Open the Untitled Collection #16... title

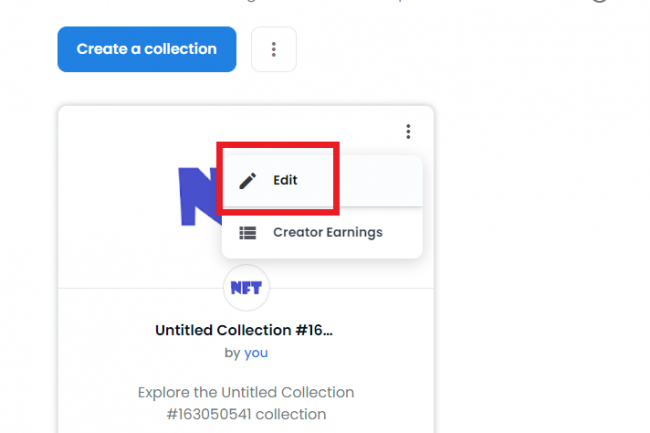(244, 330)
